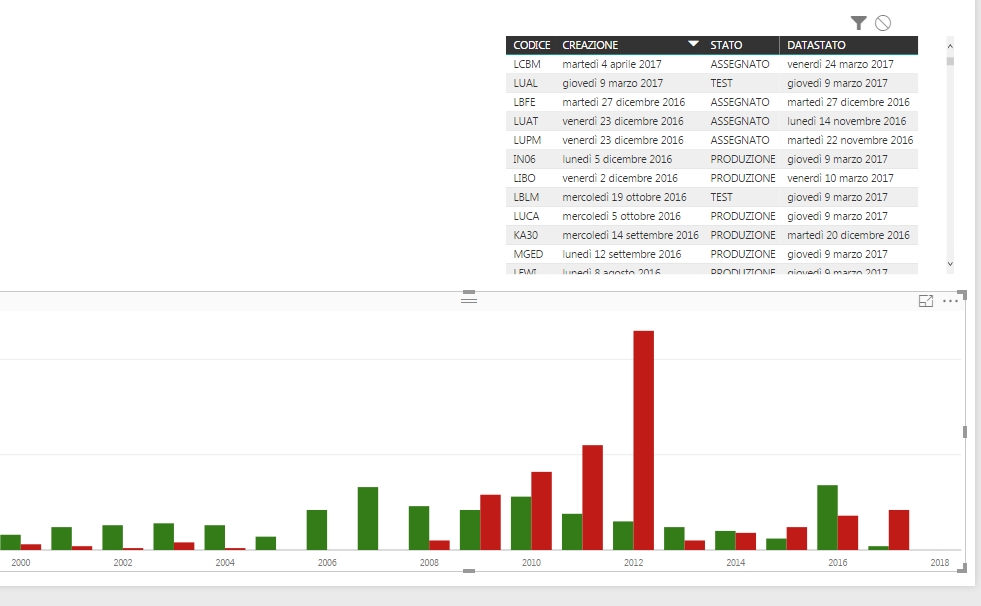Click 'lunedì 12 settembre 2016' cell

[x=622, y=254]
